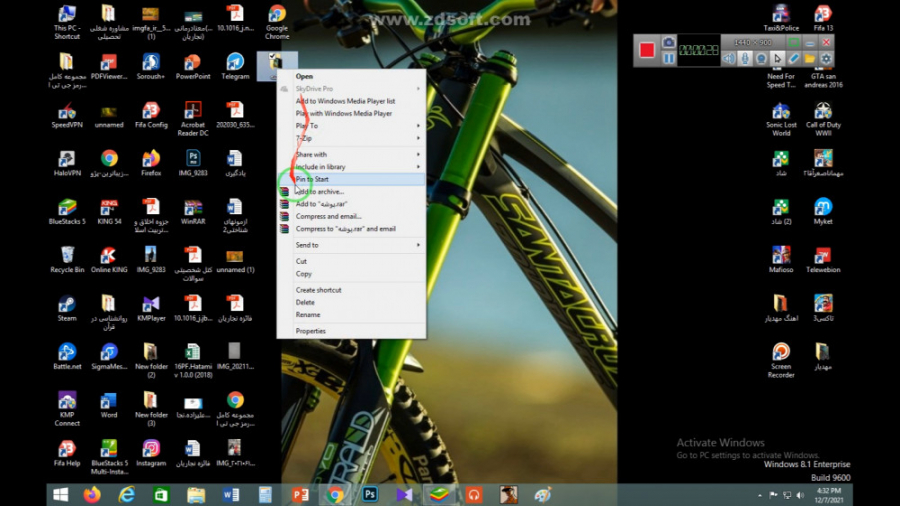The height and width of the screenshot is (506, 900).
Task: Choose Copy from the context menu
Action: [x=351, y=274]
